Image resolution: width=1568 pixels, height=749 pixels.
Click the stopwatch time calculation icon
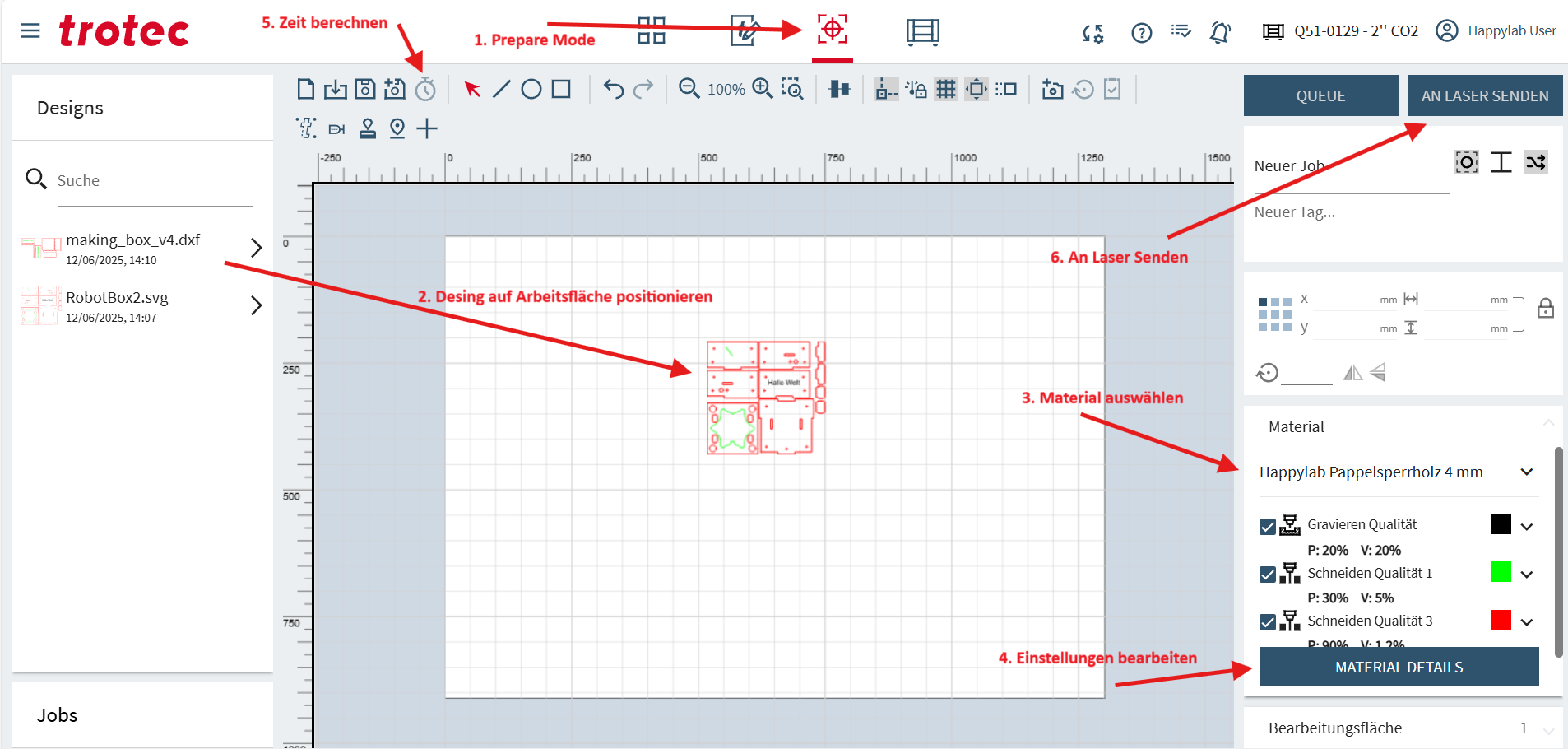[425, 89]
